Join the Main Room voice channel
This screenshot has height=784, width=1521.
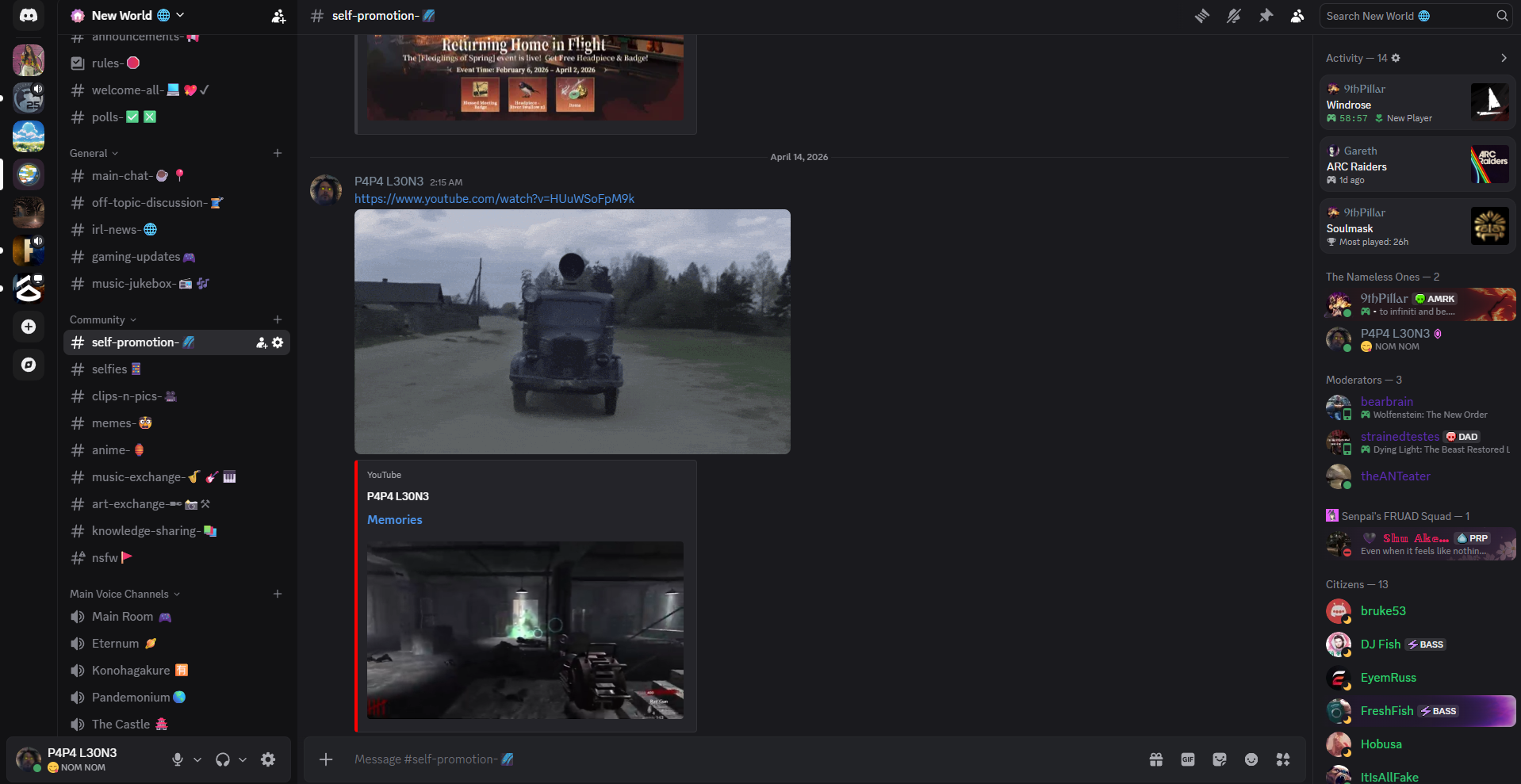click(x=177, y=617)
